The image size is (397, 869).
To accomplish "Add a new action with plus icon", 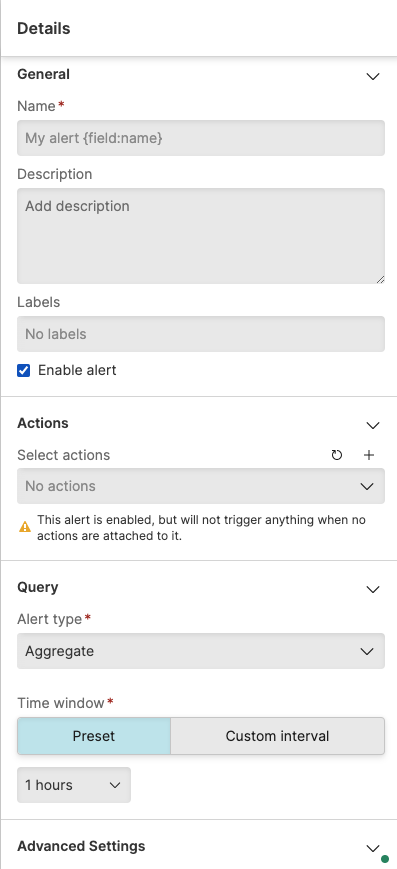I will [x=369, y=456].
